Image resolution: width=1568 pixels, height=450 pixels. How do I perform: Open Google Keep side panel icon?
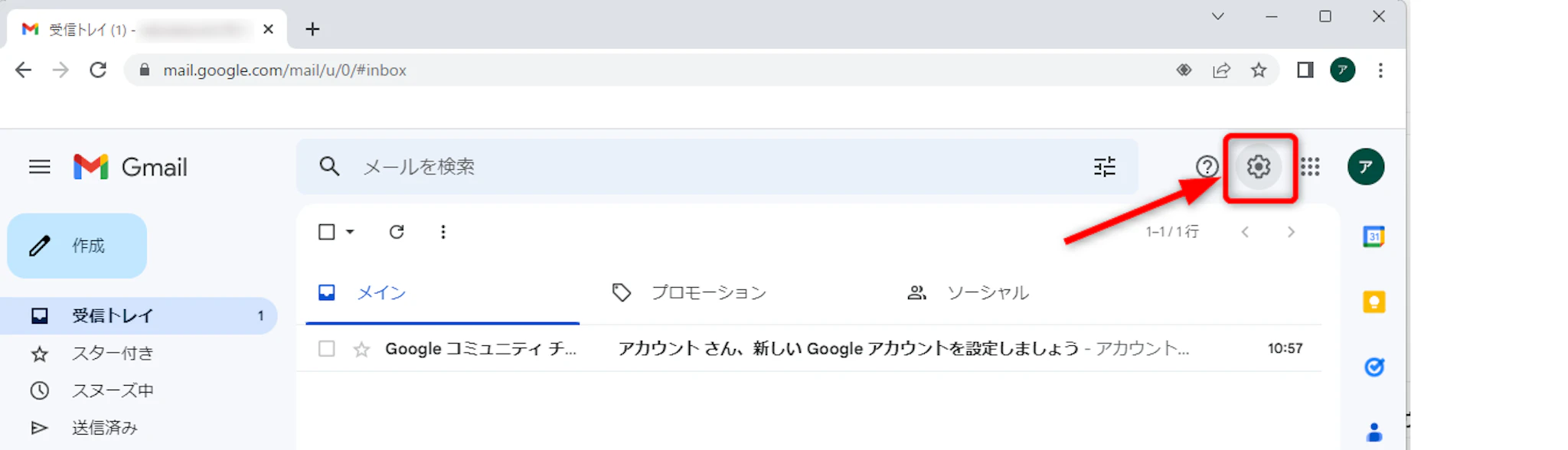[1374, 302]
